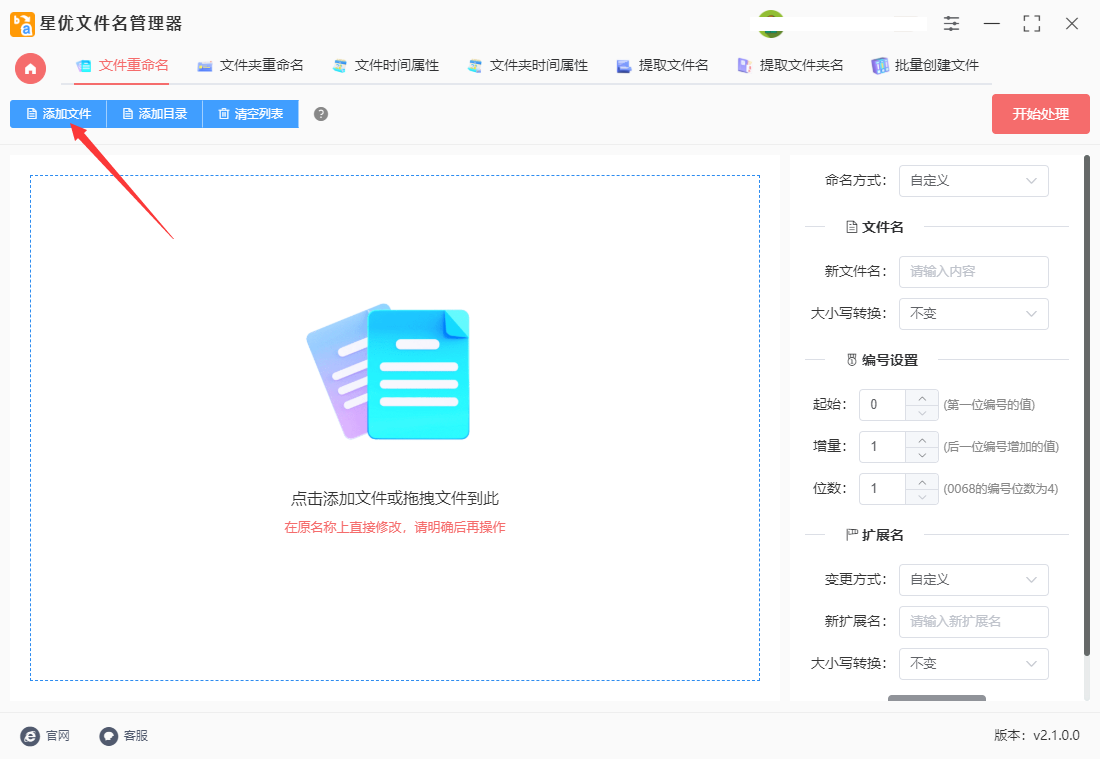Click the red home icon

(x=30, y=69)
